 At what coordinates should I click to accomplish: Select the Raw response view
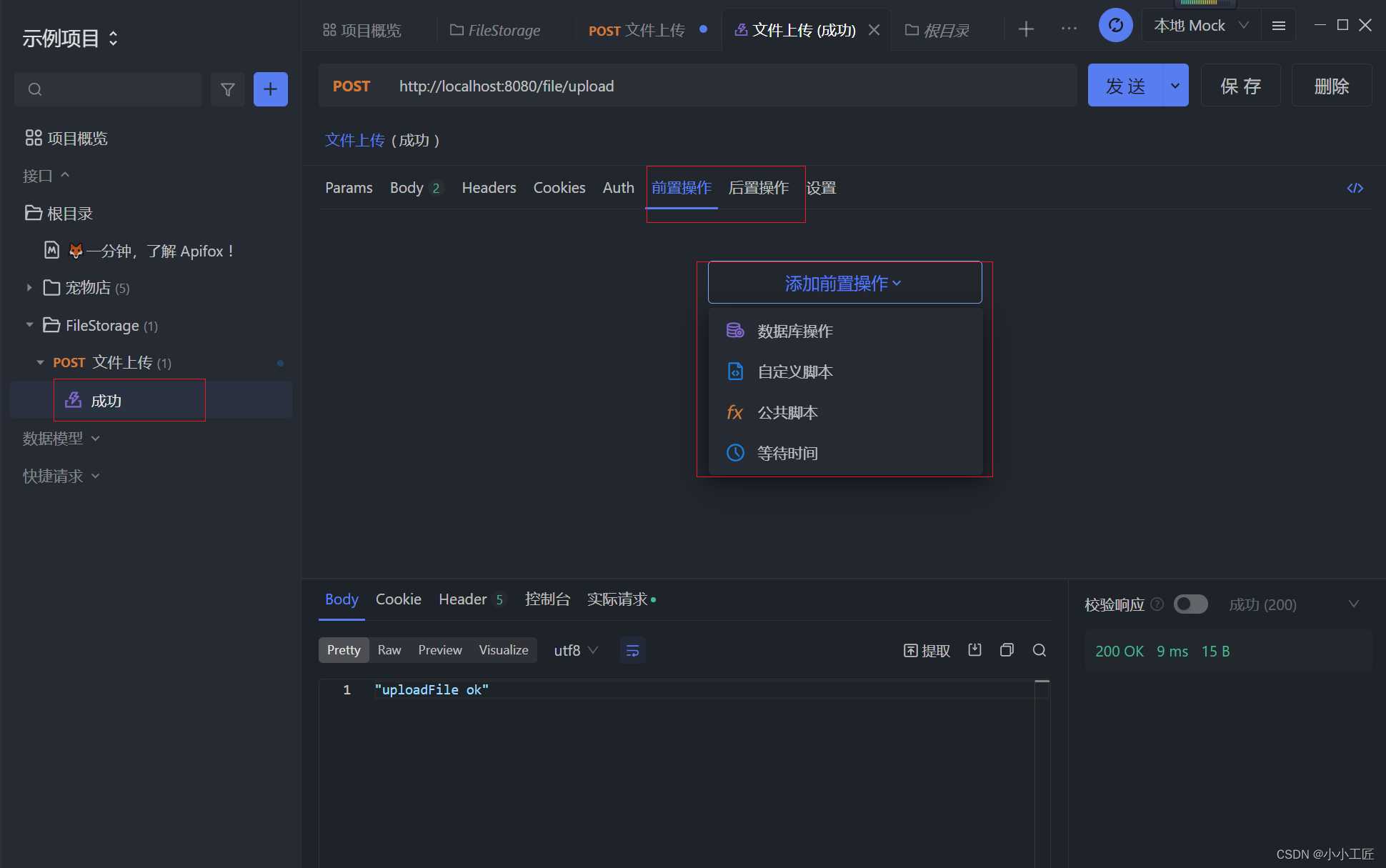[389, 650]
